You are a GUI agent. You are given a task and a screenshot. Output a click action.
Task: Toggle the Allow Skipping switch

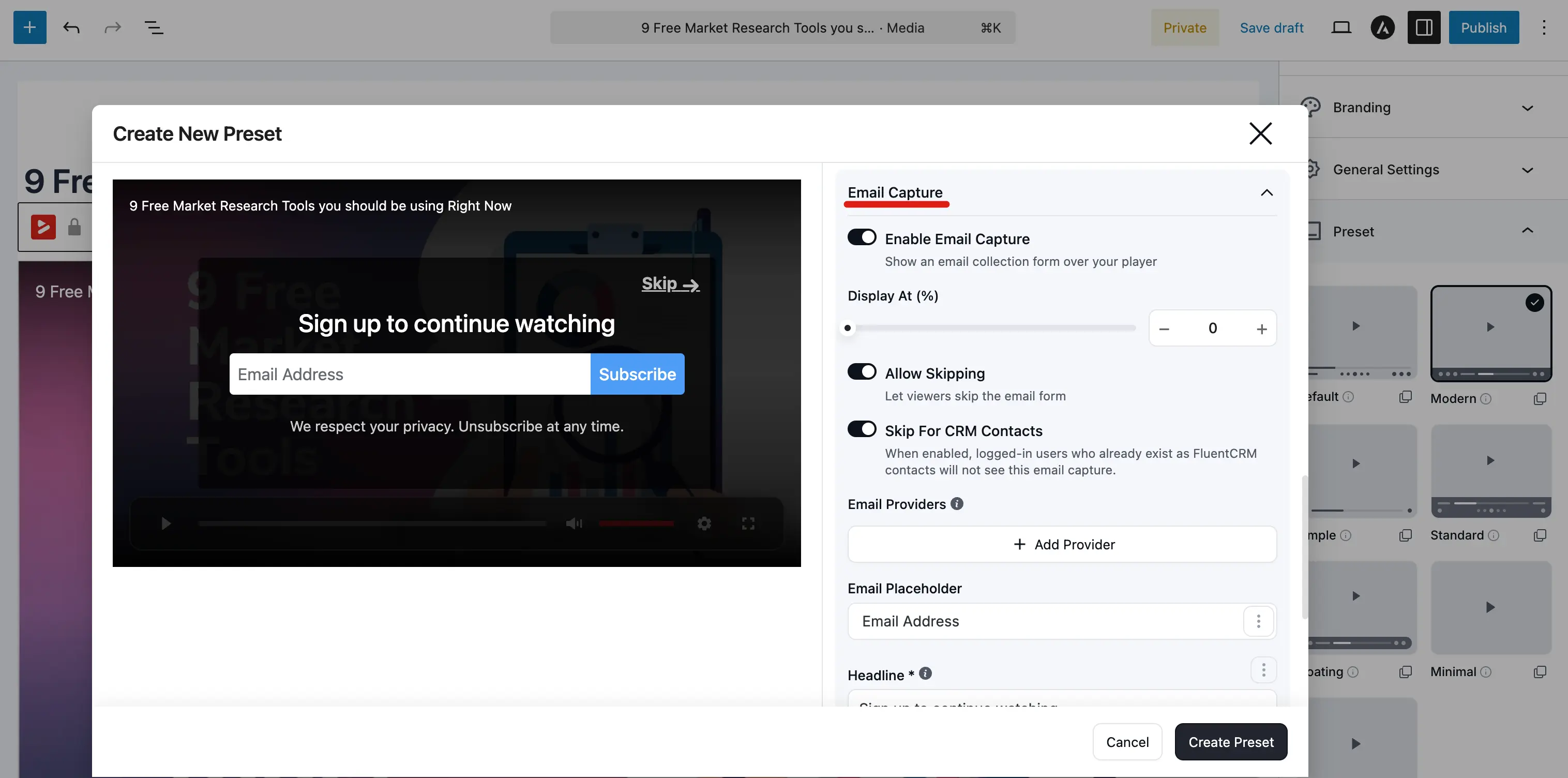[862, 372]
